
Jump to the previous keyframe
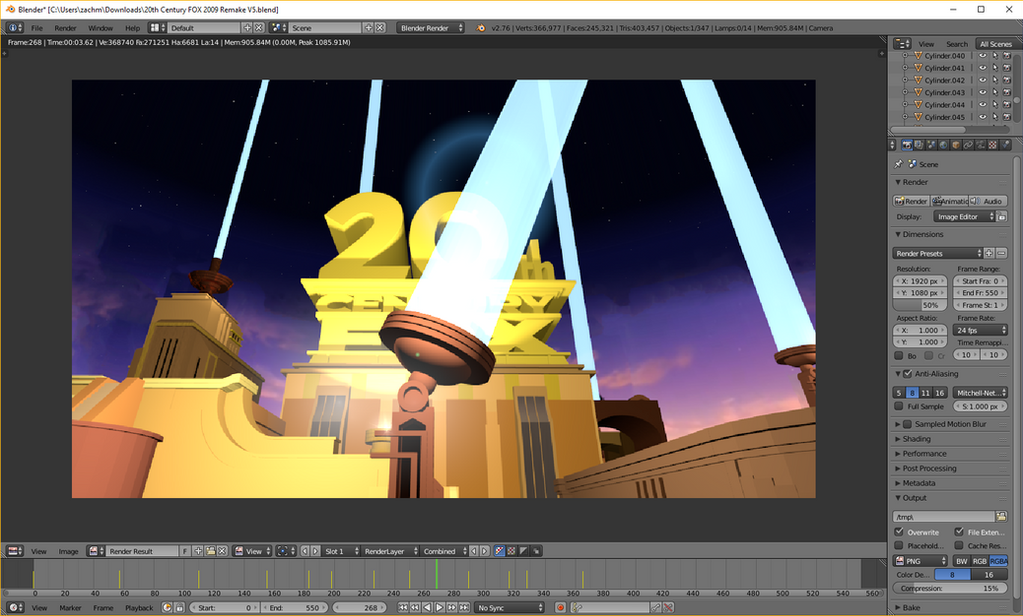click(x=415, y=608)
